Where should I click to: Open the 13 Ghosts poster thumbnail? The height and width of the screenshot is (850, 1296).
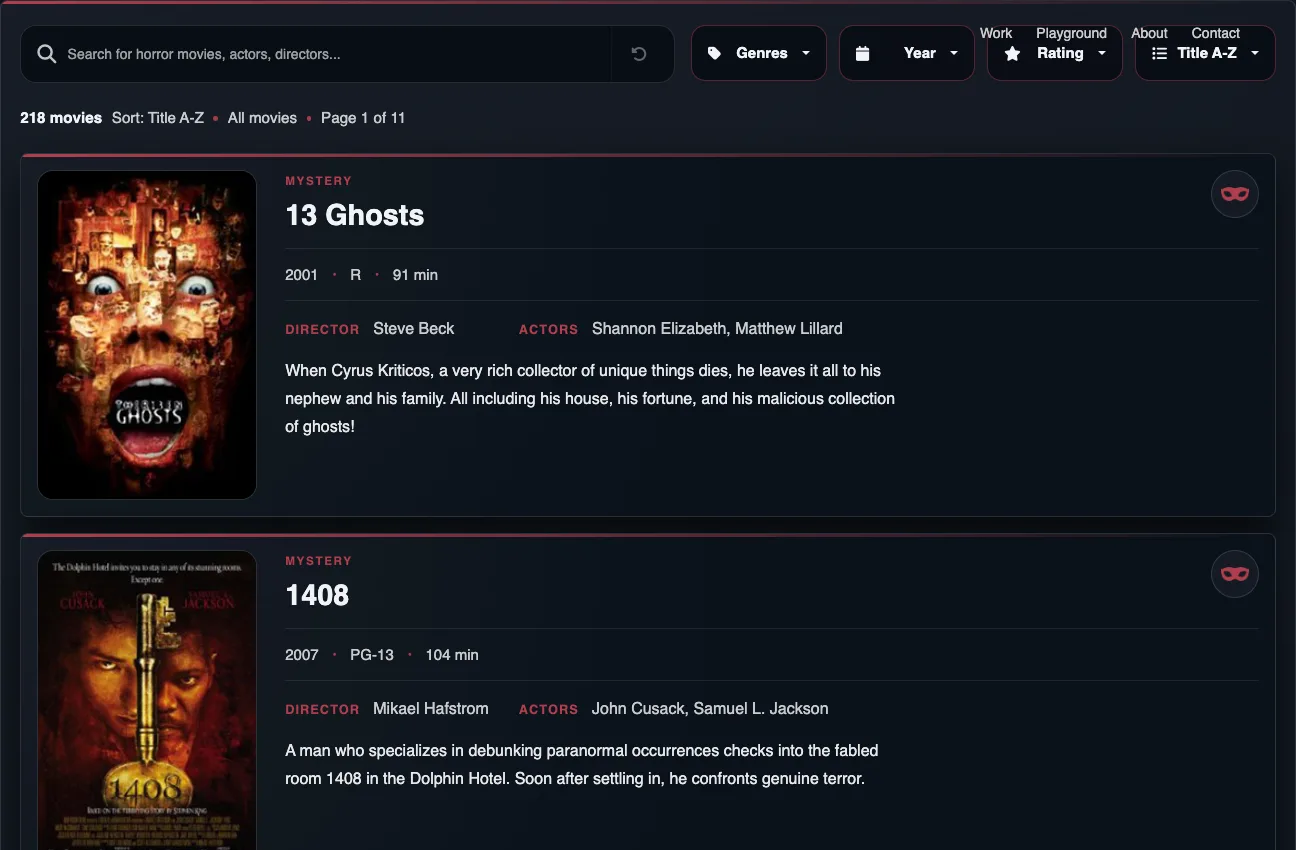pos(147,335)
